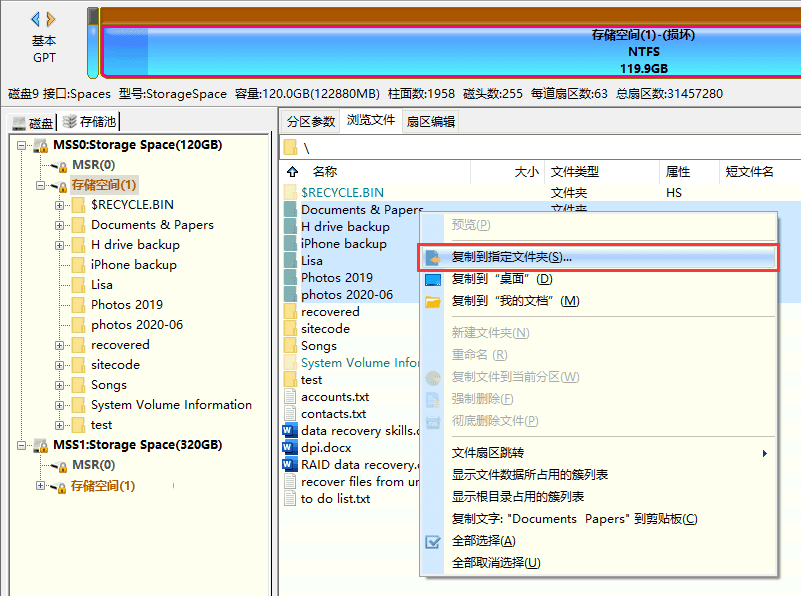Click the Lisa folder icon in tree

point(79,284)
